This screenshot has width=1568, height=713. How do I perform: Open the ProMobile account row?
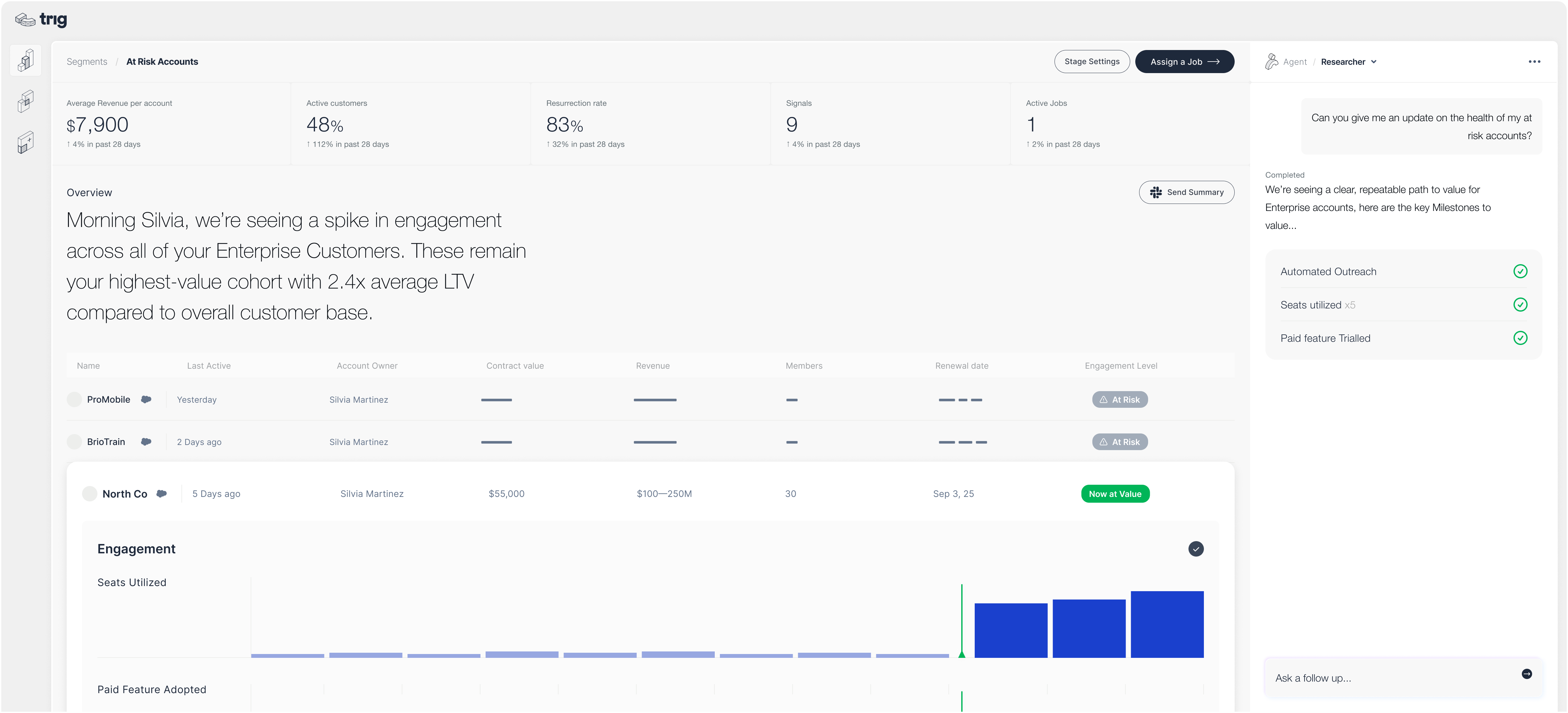tap(650, 399)
